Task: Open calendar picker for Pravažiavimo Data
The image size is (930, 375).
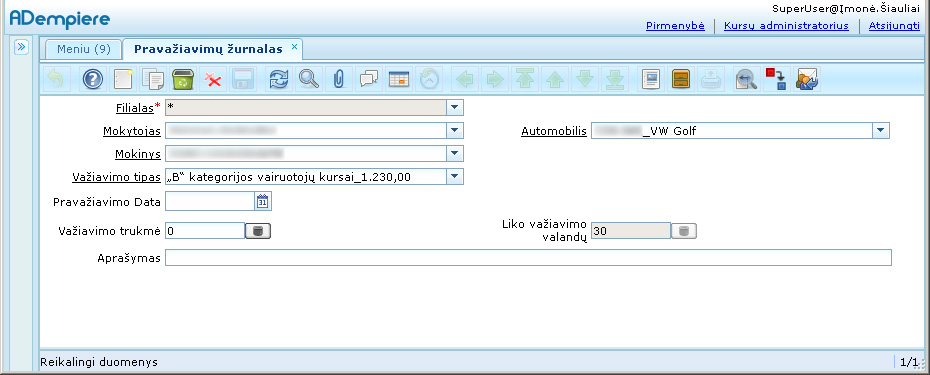Action: tap(263, 202)
